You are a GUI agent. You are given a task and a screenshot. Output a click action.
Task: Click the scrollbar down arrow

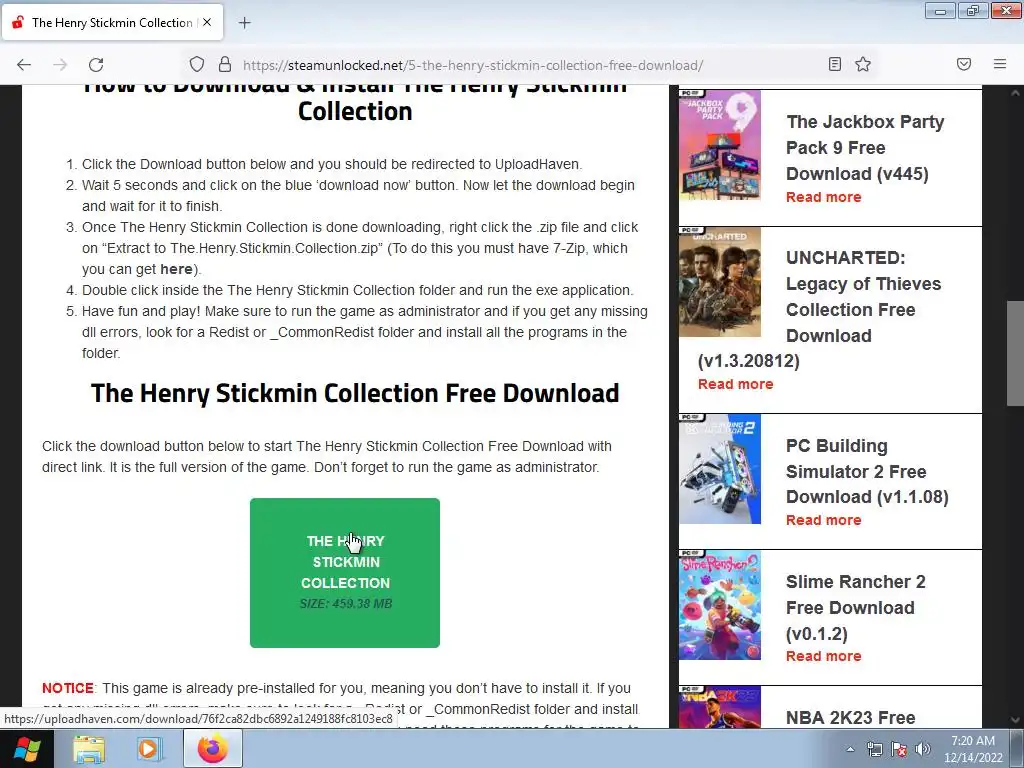[1015, 720]
